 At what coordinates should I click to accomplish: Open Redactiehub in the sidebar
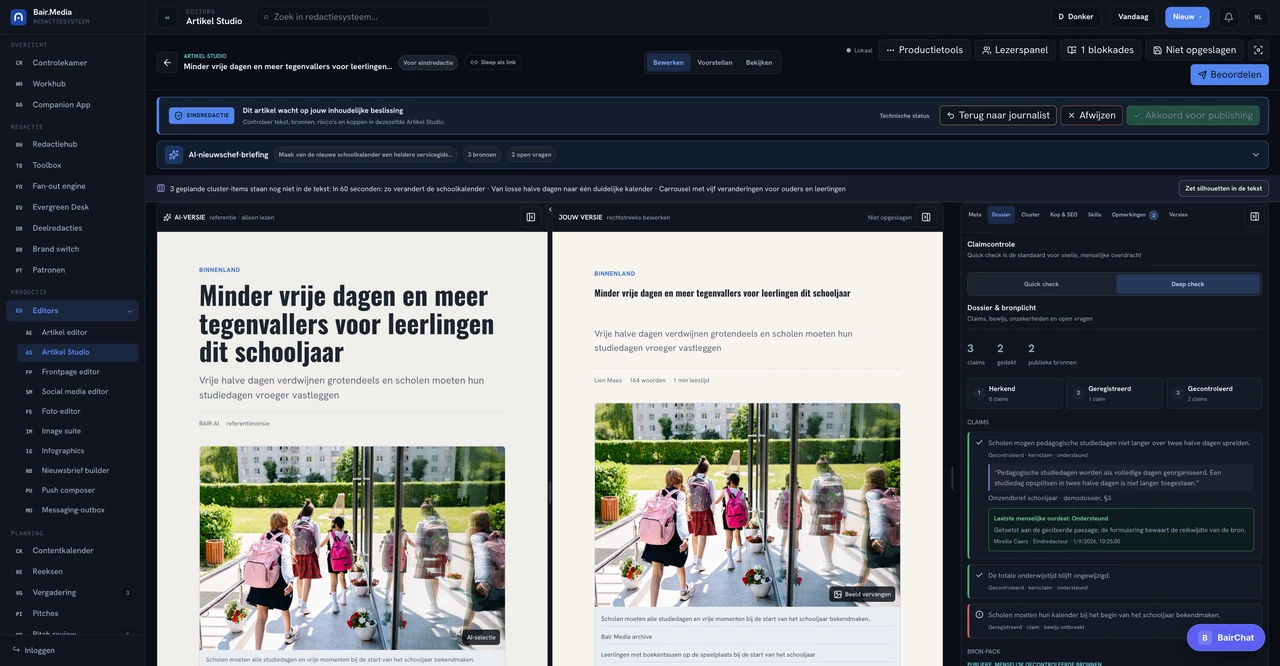[x=72, y=144]
